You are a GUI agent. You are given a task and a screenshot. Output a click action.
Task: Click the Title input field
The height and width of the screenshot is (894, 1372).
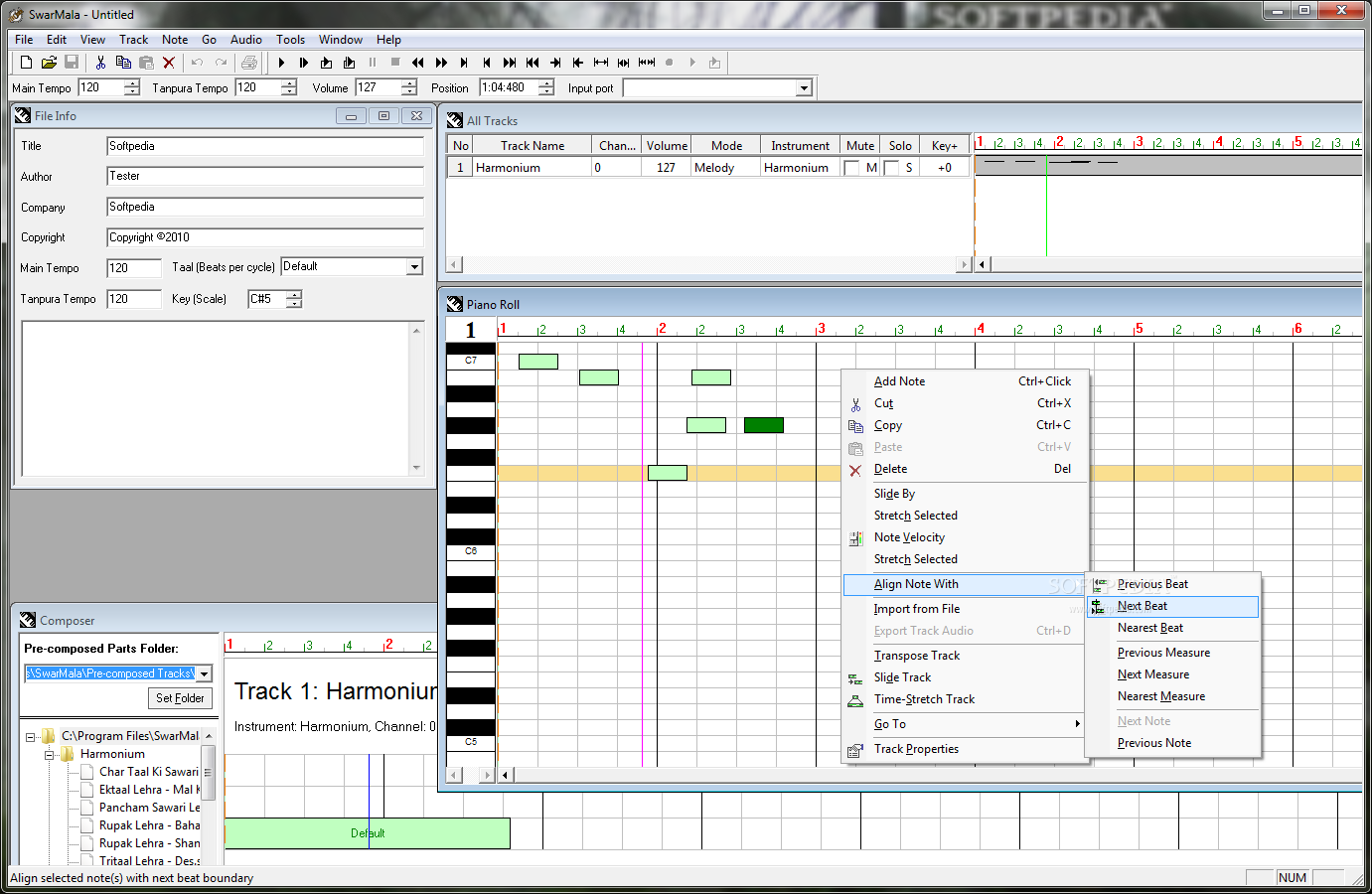tap(264, 146)
